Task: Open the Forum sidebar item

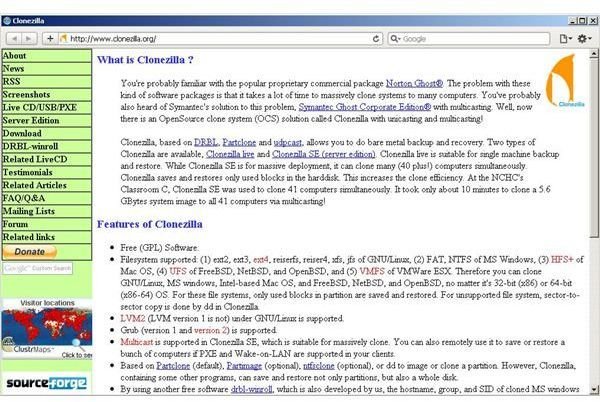Action: pos(47,225)
